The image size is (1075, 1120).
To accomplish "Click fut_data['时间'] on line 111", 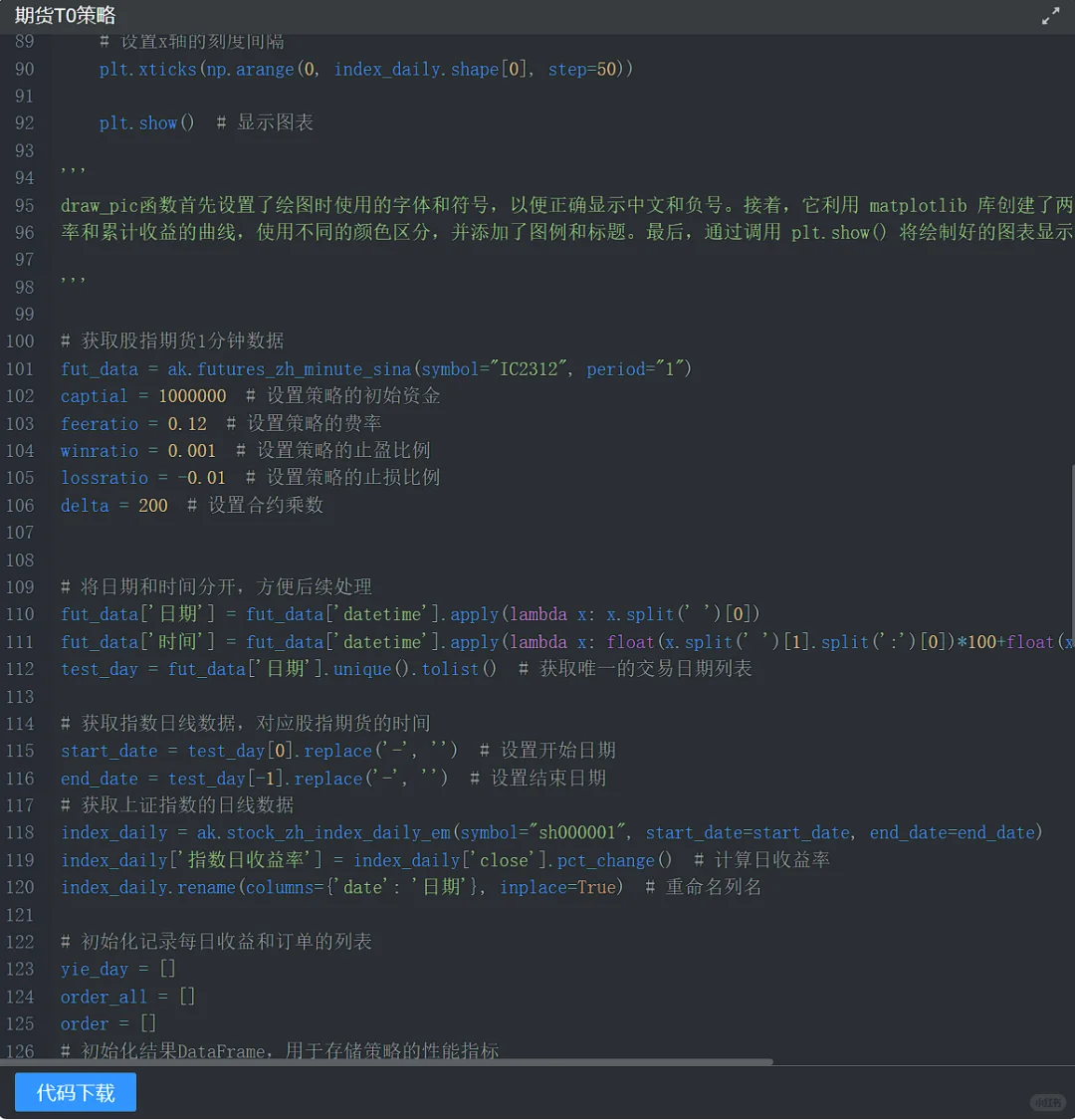I will point(137,641).
